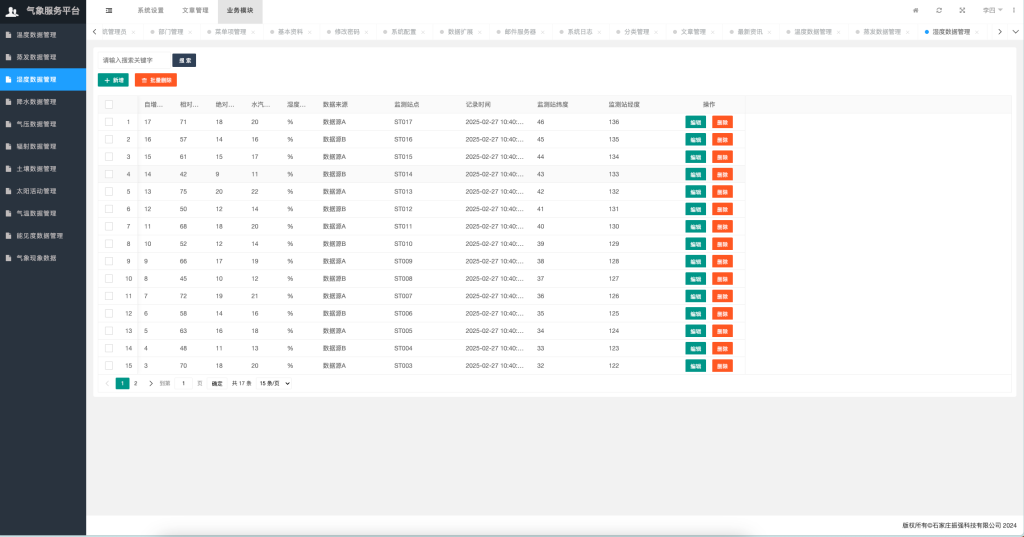Collapse the sidebar with the menu toggle icon

tap(109, 10)
